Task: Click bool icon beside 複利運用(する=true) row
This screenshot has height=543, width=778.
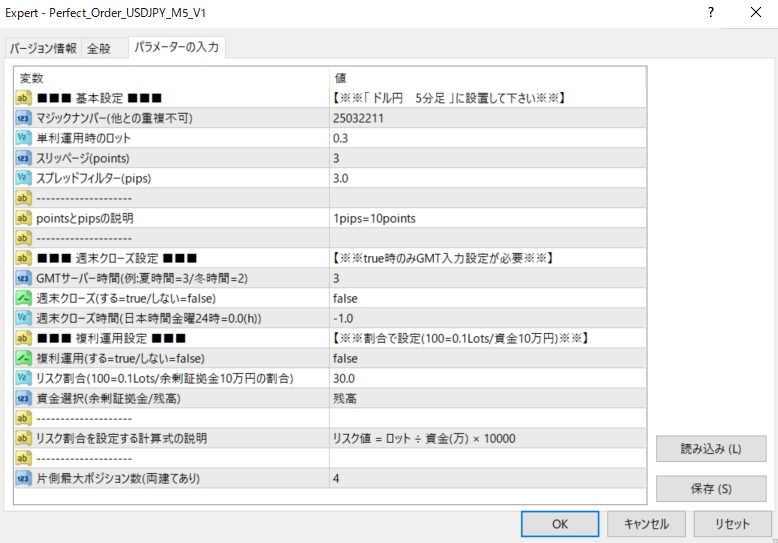Action: (x=23, y=358)
